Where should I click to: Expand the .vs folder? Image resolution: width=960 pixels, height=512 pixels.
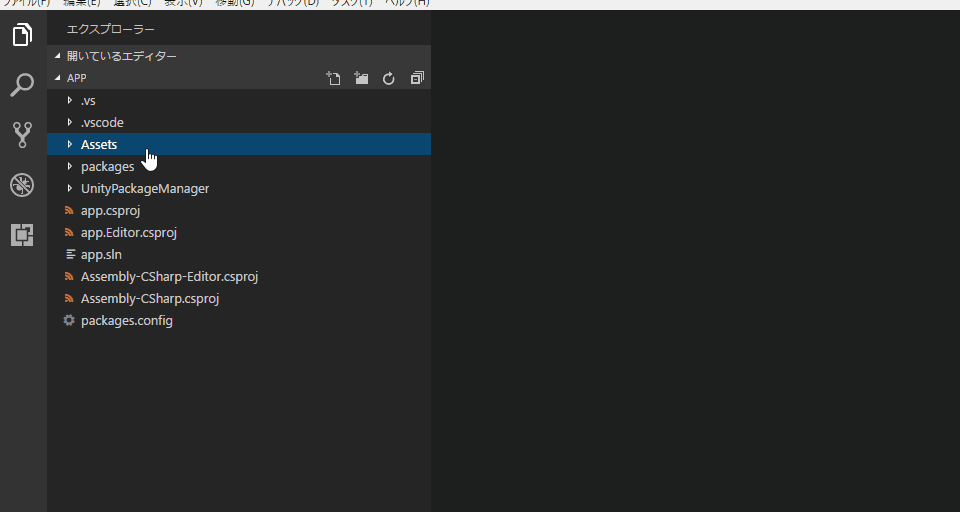click(239, 100)
